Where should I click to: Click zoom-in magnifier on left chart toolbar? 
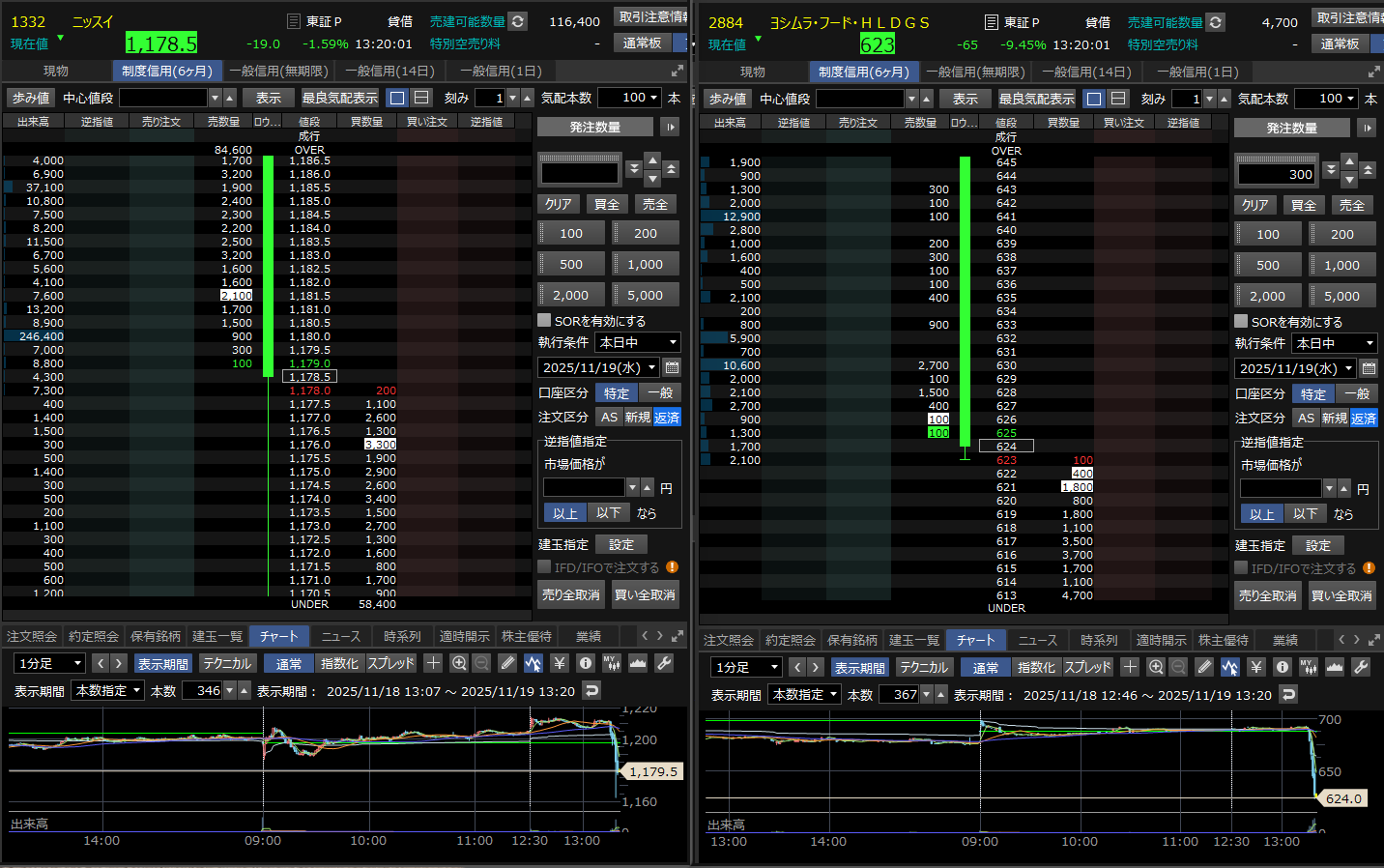pyautogui.click(x=459, y=663)
